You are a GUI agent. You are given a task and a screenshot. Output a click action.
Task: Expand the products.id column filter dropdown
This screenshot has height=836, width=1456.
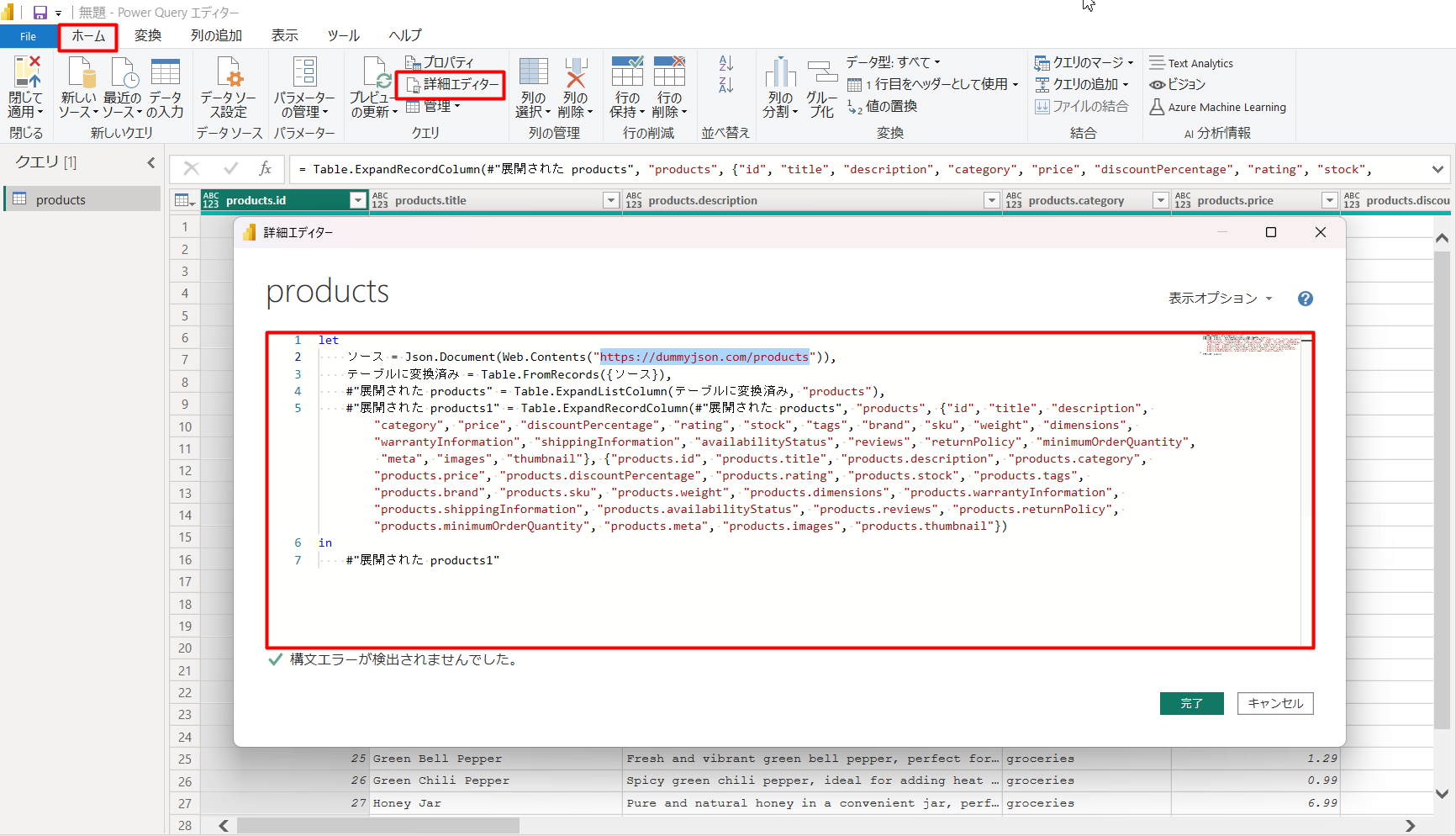358,200
